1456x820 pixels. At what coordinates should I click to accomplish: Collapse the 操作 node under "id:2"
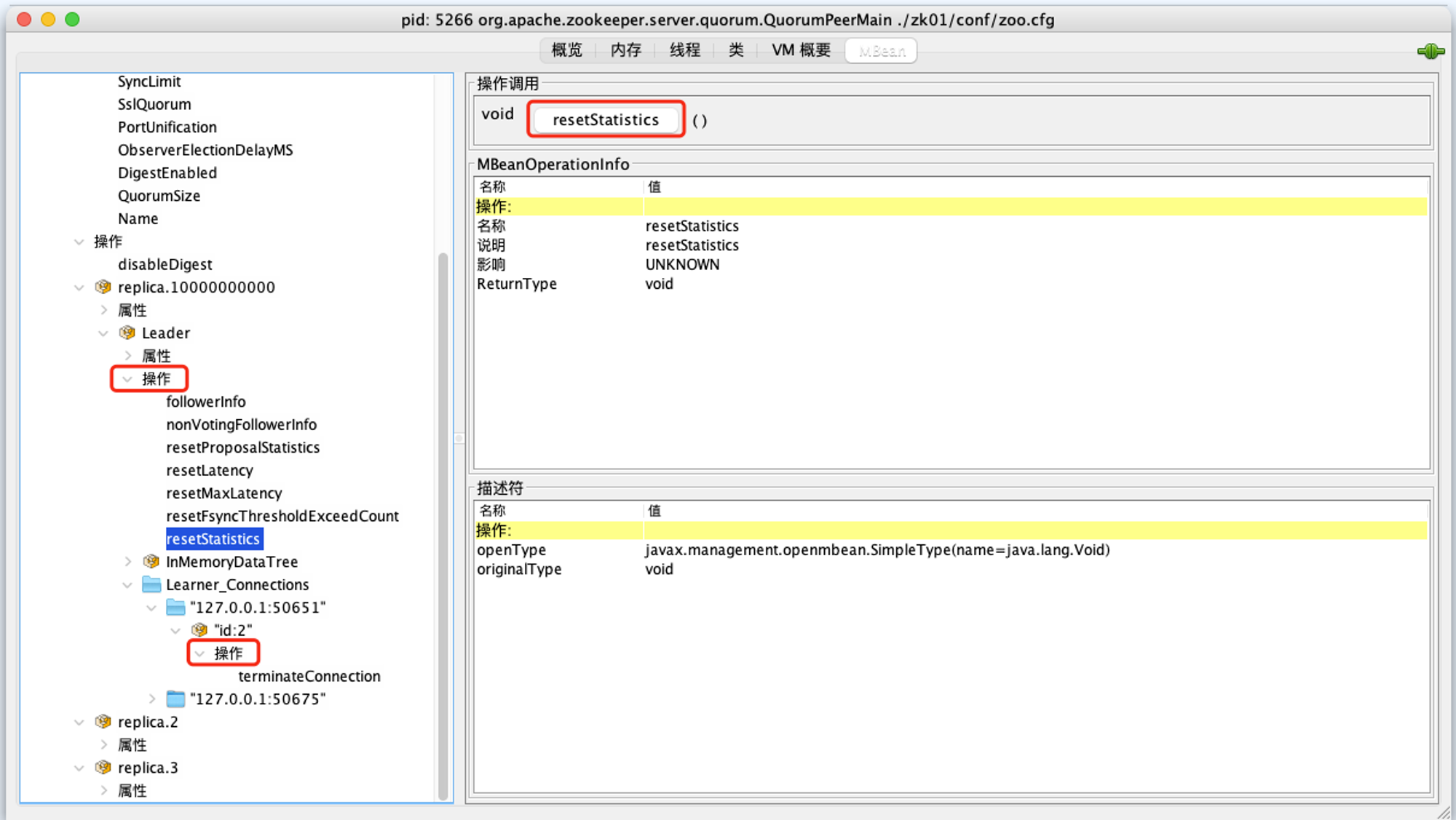(x=199, y=653)
